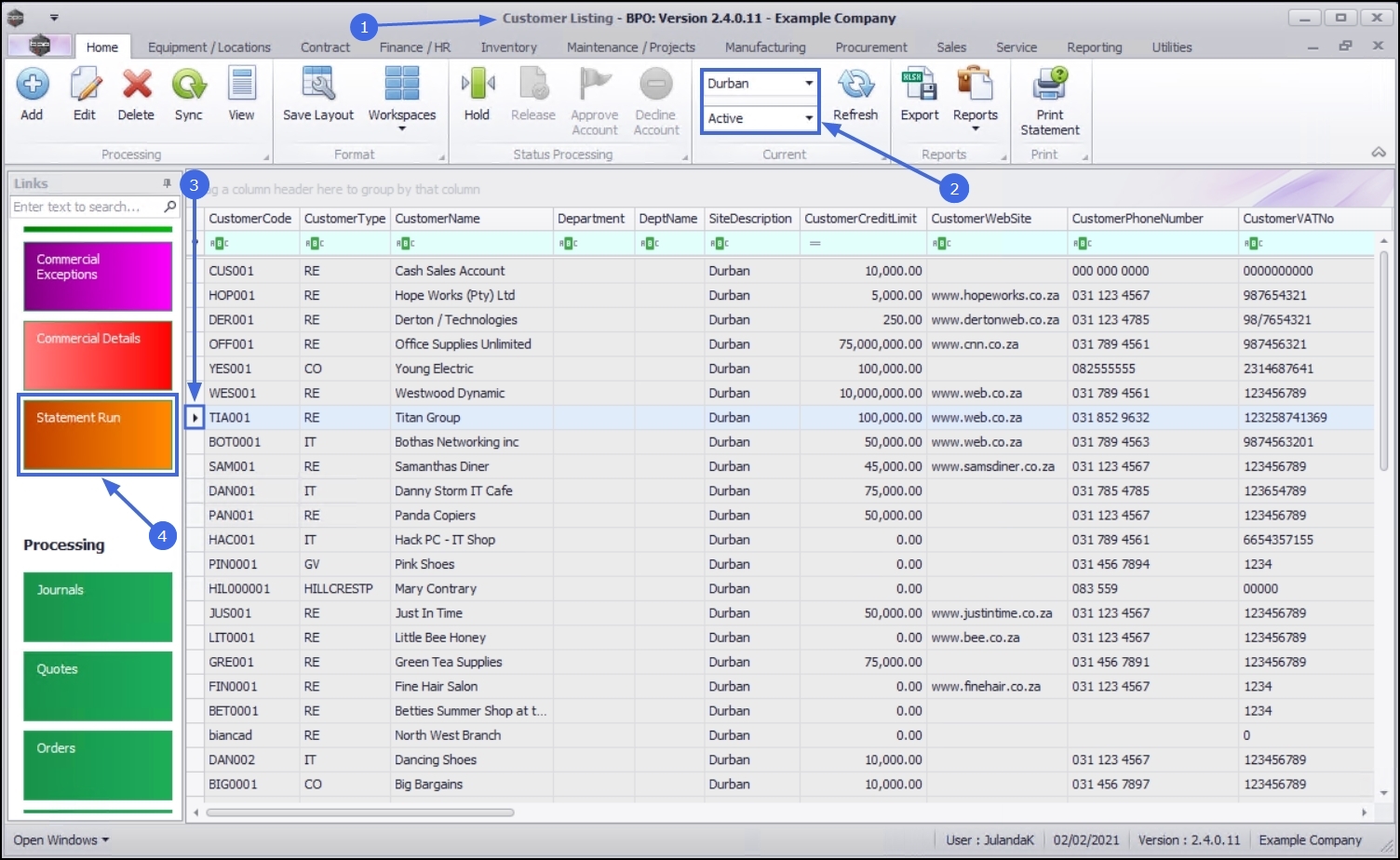Open the Manufacturing tab
Image resolution: width=1400 pixels, height=860 pixels.
[765, 47]
